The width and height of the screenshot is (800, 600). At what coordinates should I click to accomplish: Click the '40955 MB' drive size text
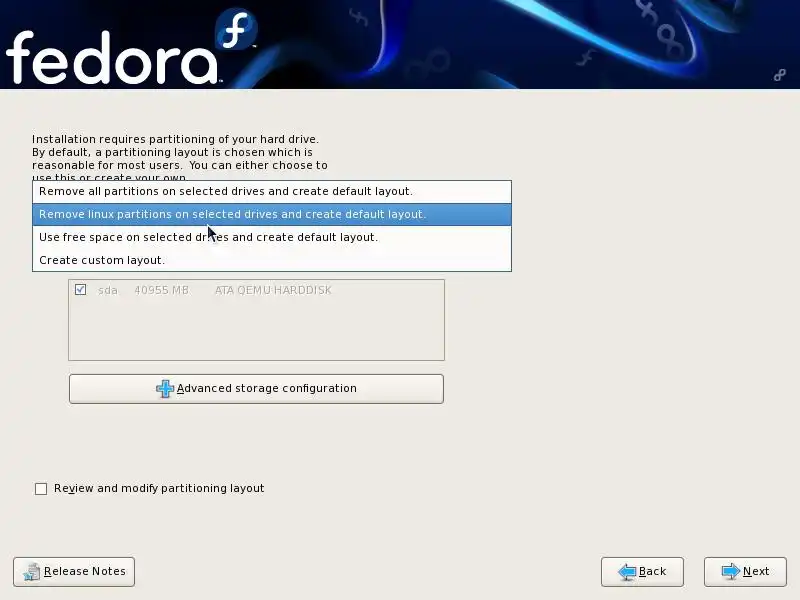click(161, 290)
